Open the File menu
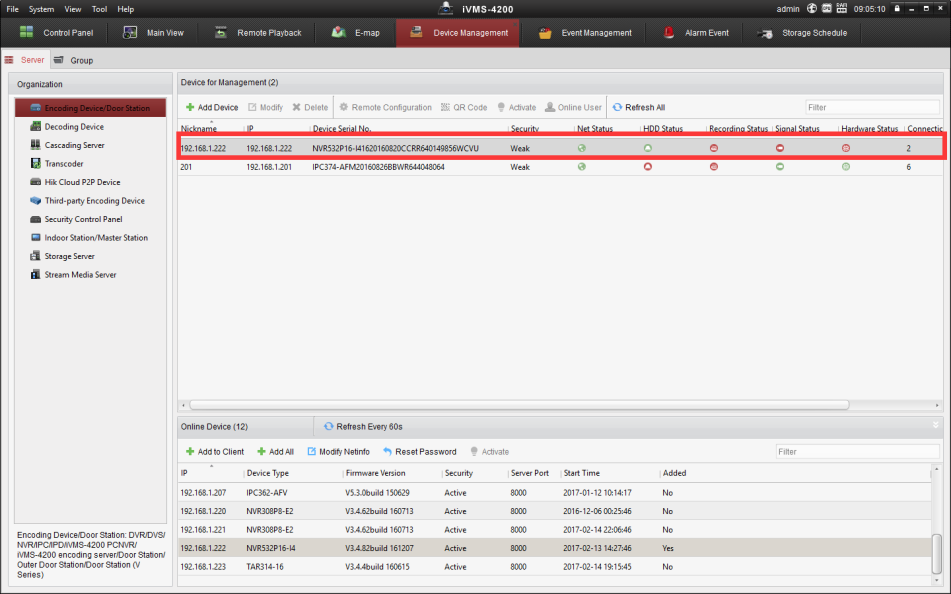 pyautogui.click(x=13, y=9)
